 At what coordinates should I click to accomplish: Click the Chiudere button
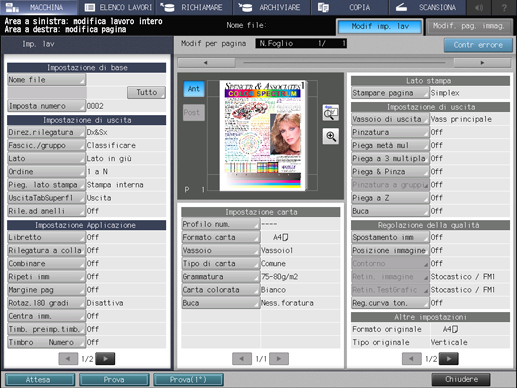click(461, 379)
